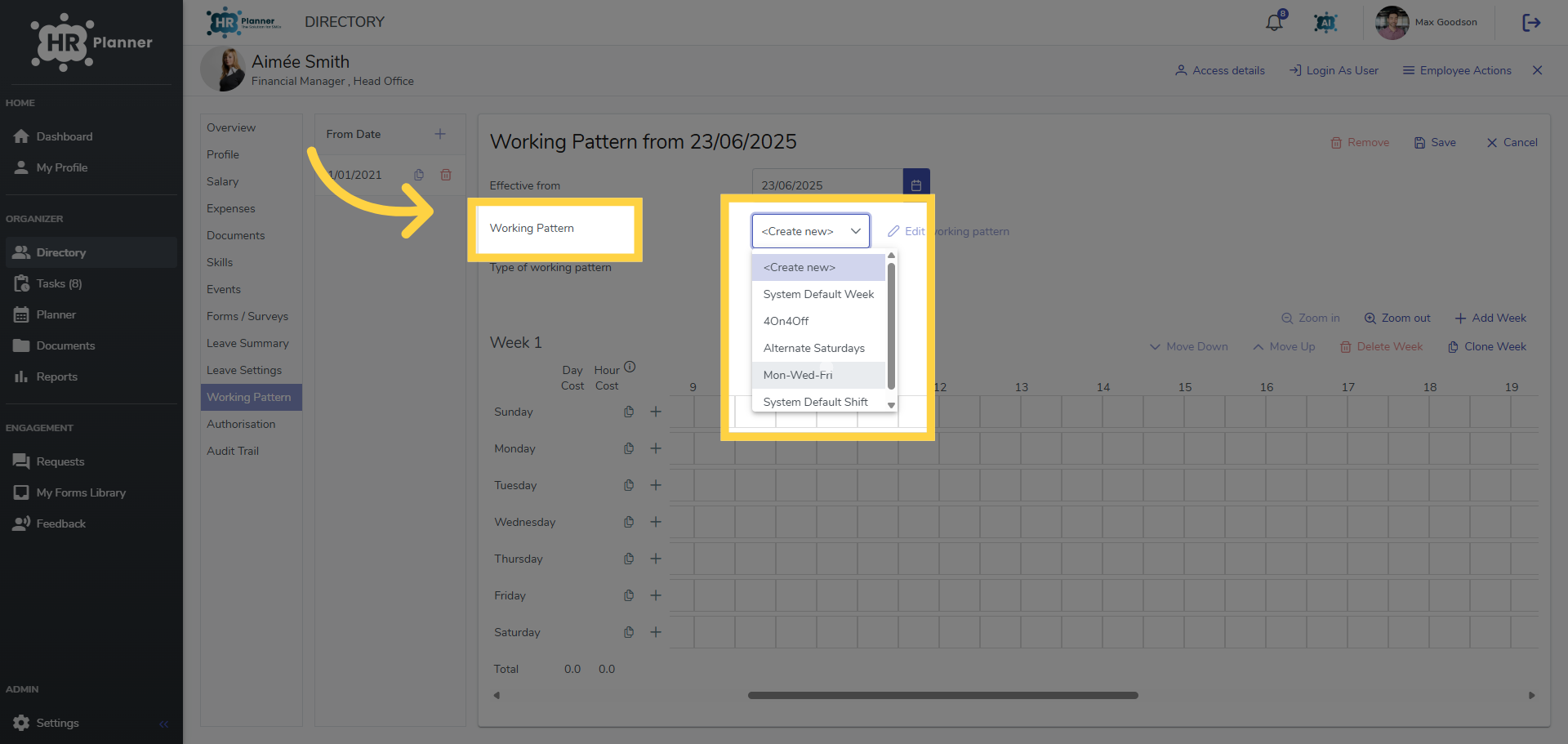Open the Leave Summary tab
Viewport: 1568px width, 744px height.
click(x=252, y=343)
